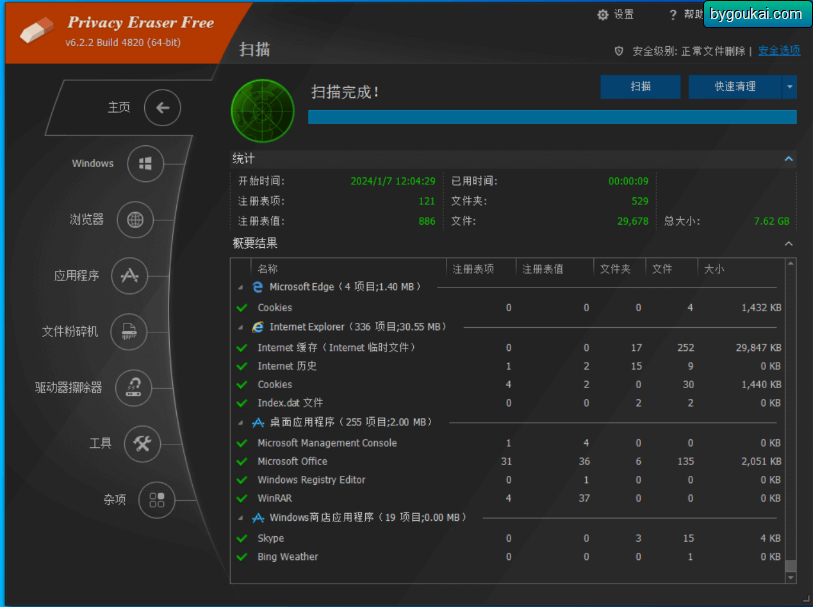Open the 浏览器 globe icon
This screenshot has height=607, width=813.
tap(135, 220)
